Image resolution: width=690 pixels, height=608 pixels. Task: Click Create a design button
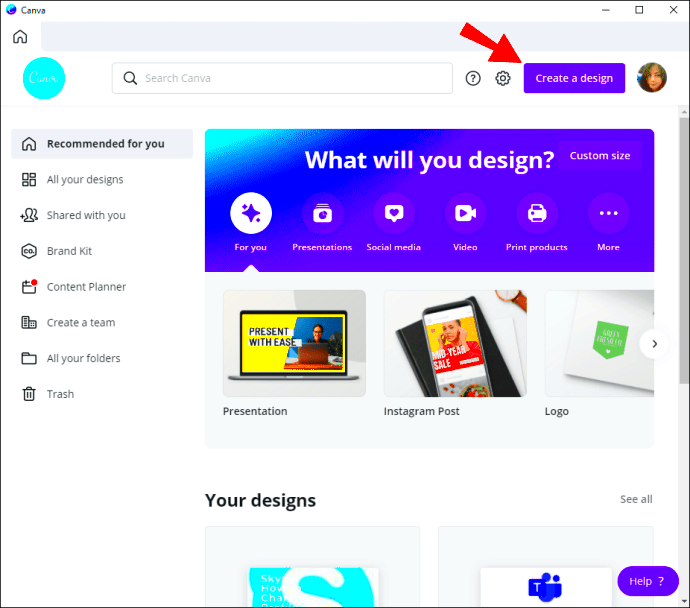pos(574,78)
